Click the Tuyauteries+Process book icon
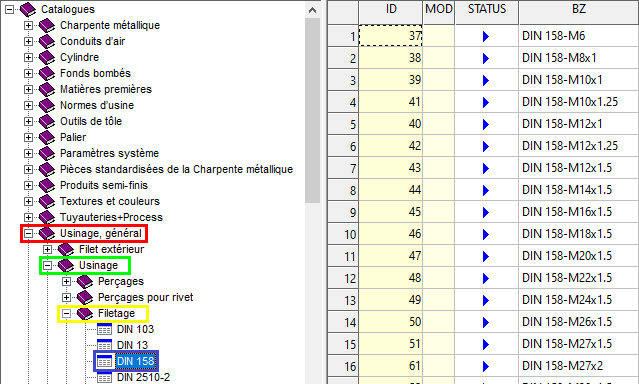 47,217
